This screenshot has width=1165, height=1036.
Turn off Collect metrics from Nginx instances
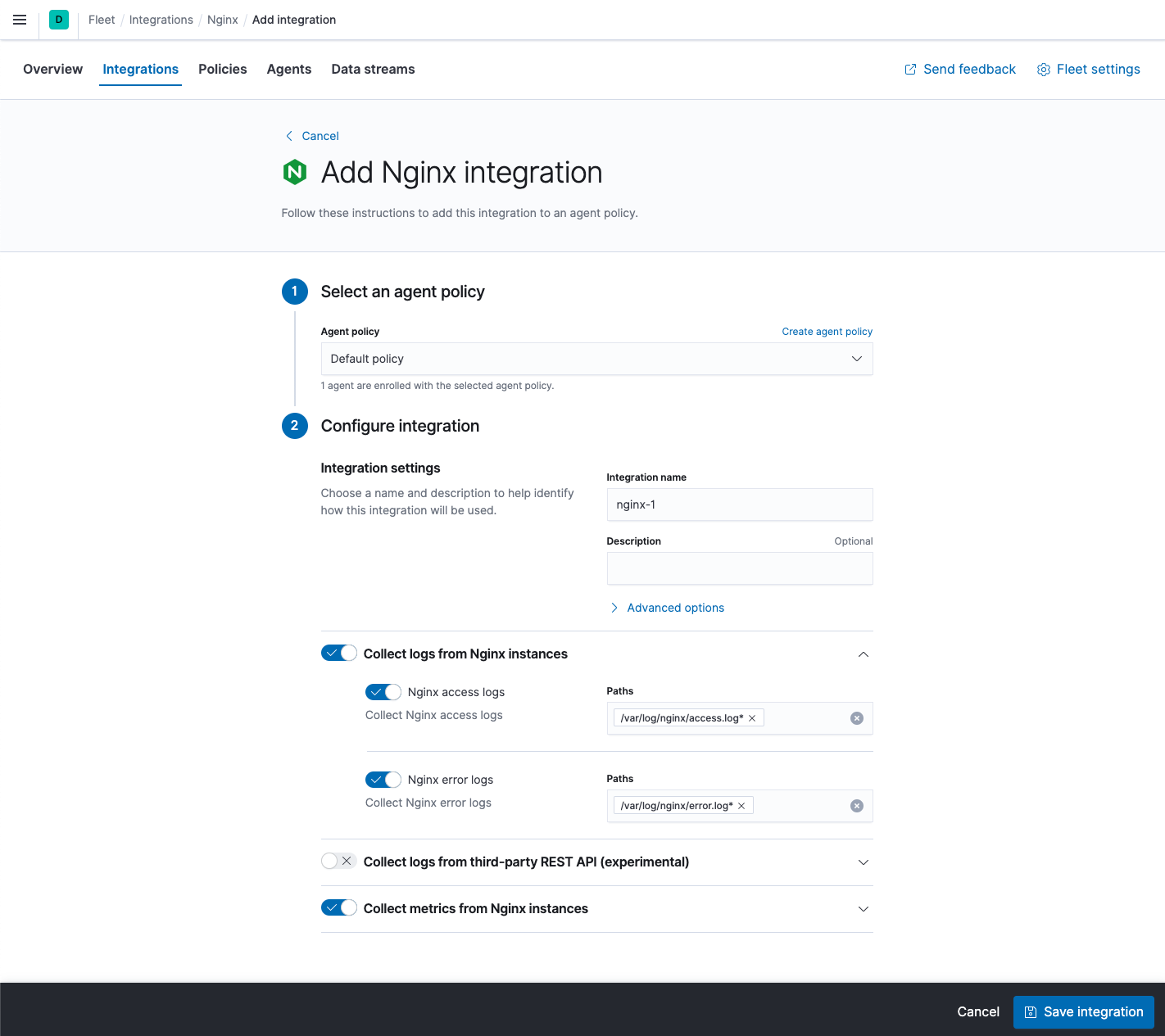338,907
